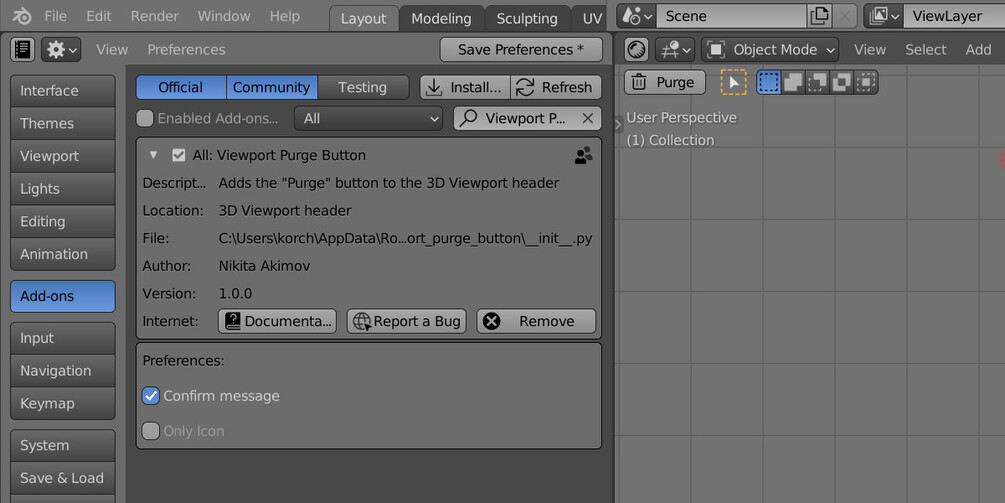Open the viewport object types dropdown
Image resolution: width=1005 pixels, height=503 pixels.
pyautogui.click(x=675, y=49)
